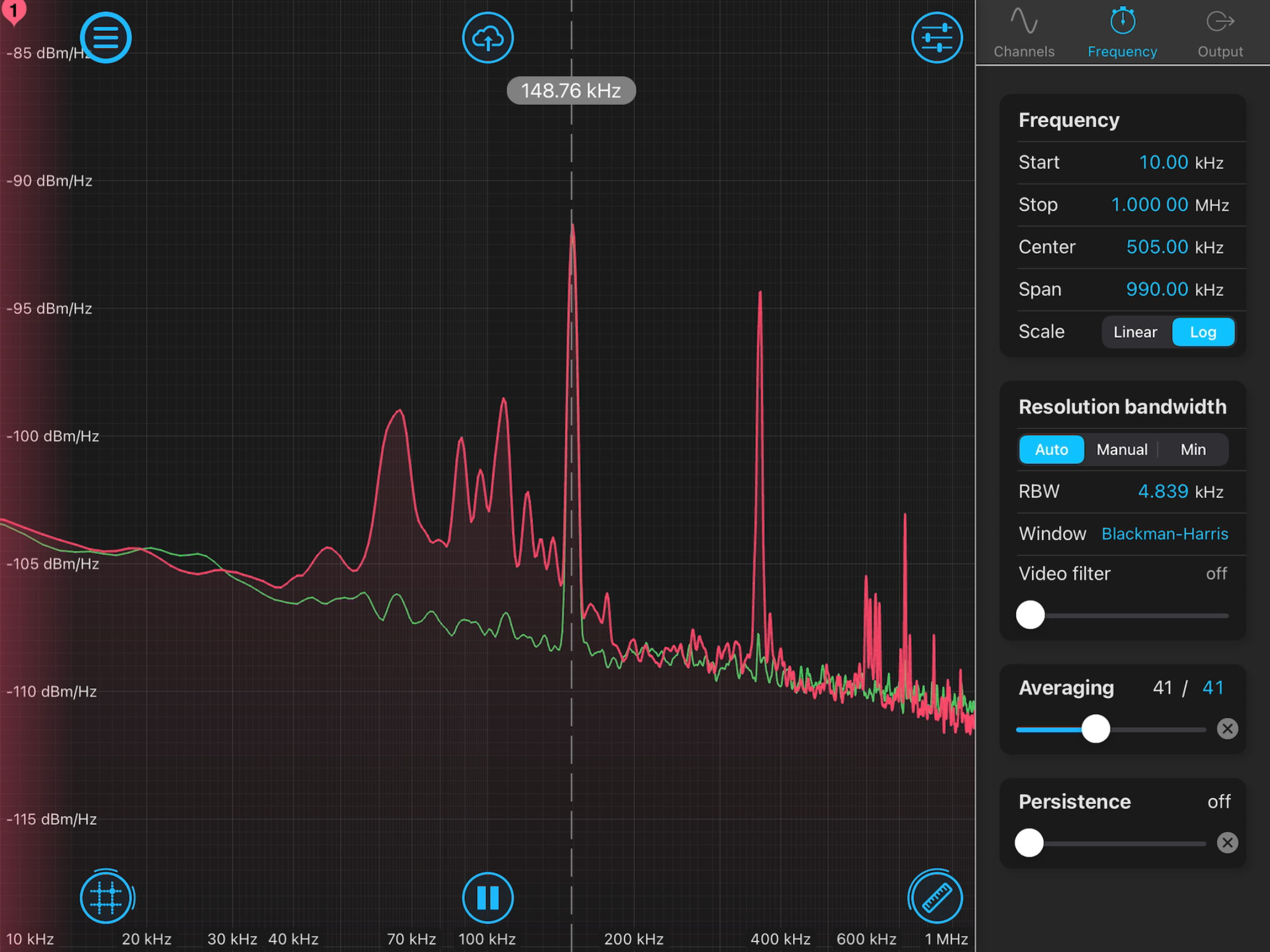This screenshot has height=952, width=1270.
Task: Edit the Center frequency 505.00 value
Action: (x=1157, y=247)
